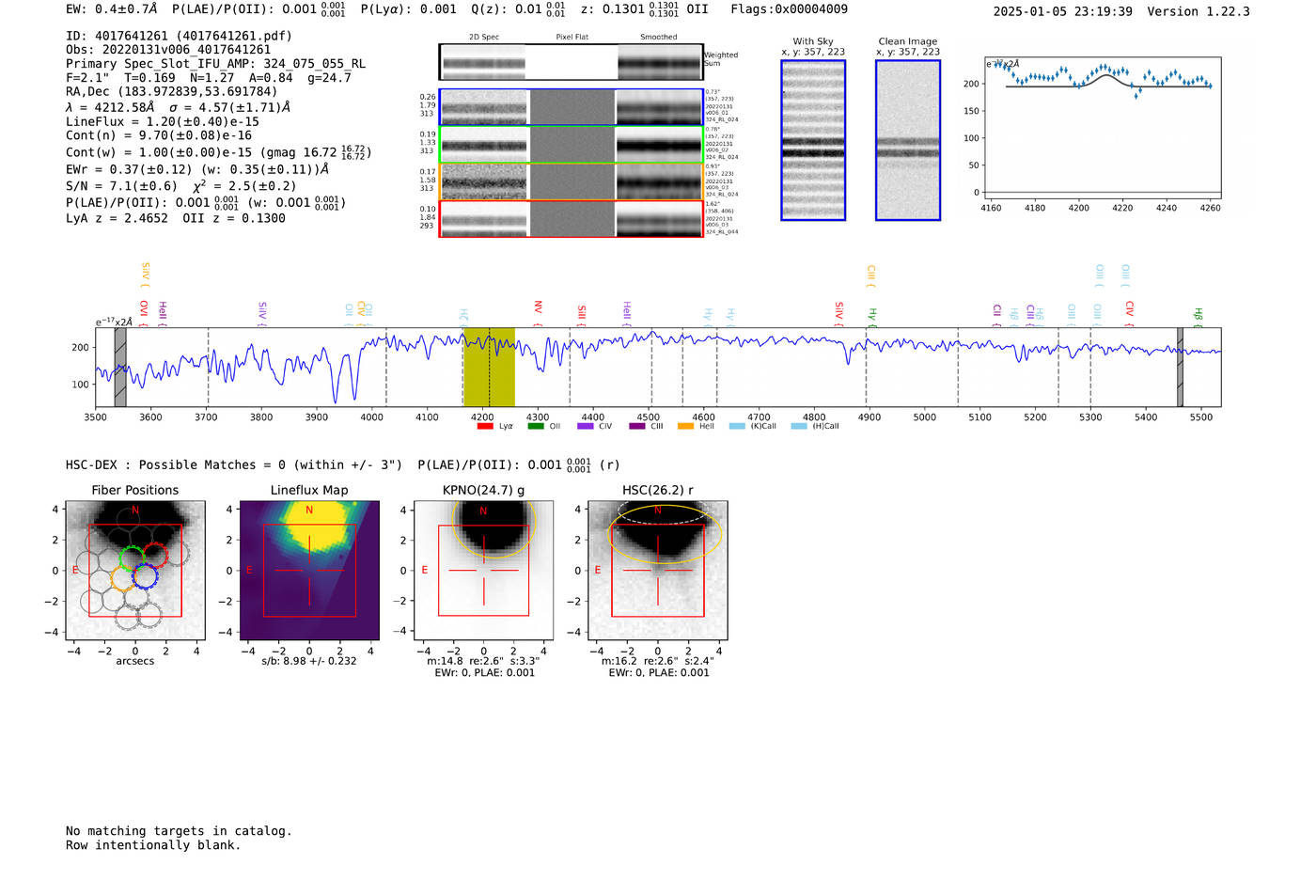The width and height of the screenshot is (1316, 896).
Task: Click the orange fiber circle in Fiber Positions
Action: 124,578
